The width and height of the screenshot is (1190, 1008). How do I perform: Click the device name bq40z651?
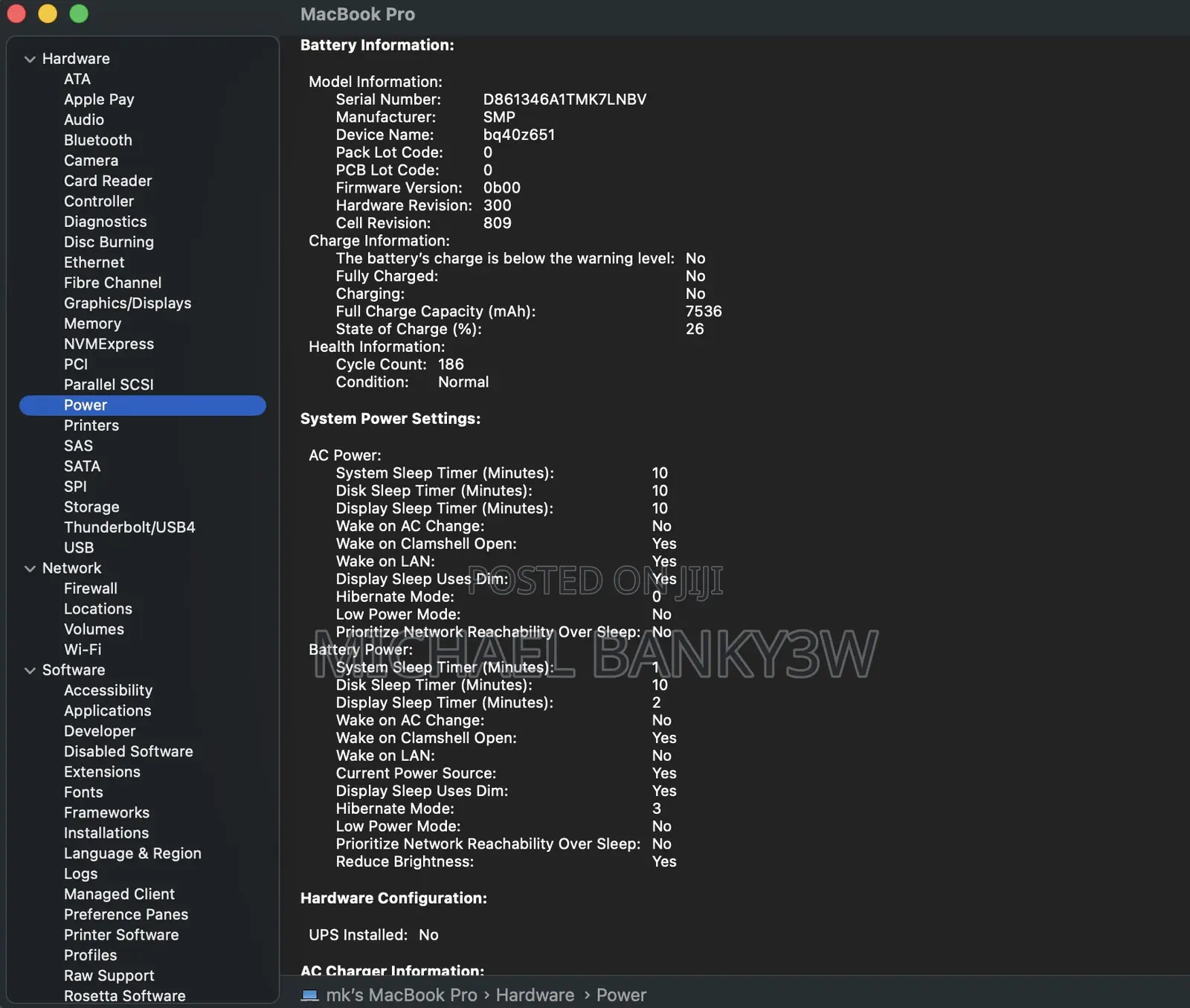tap(519, 135)
